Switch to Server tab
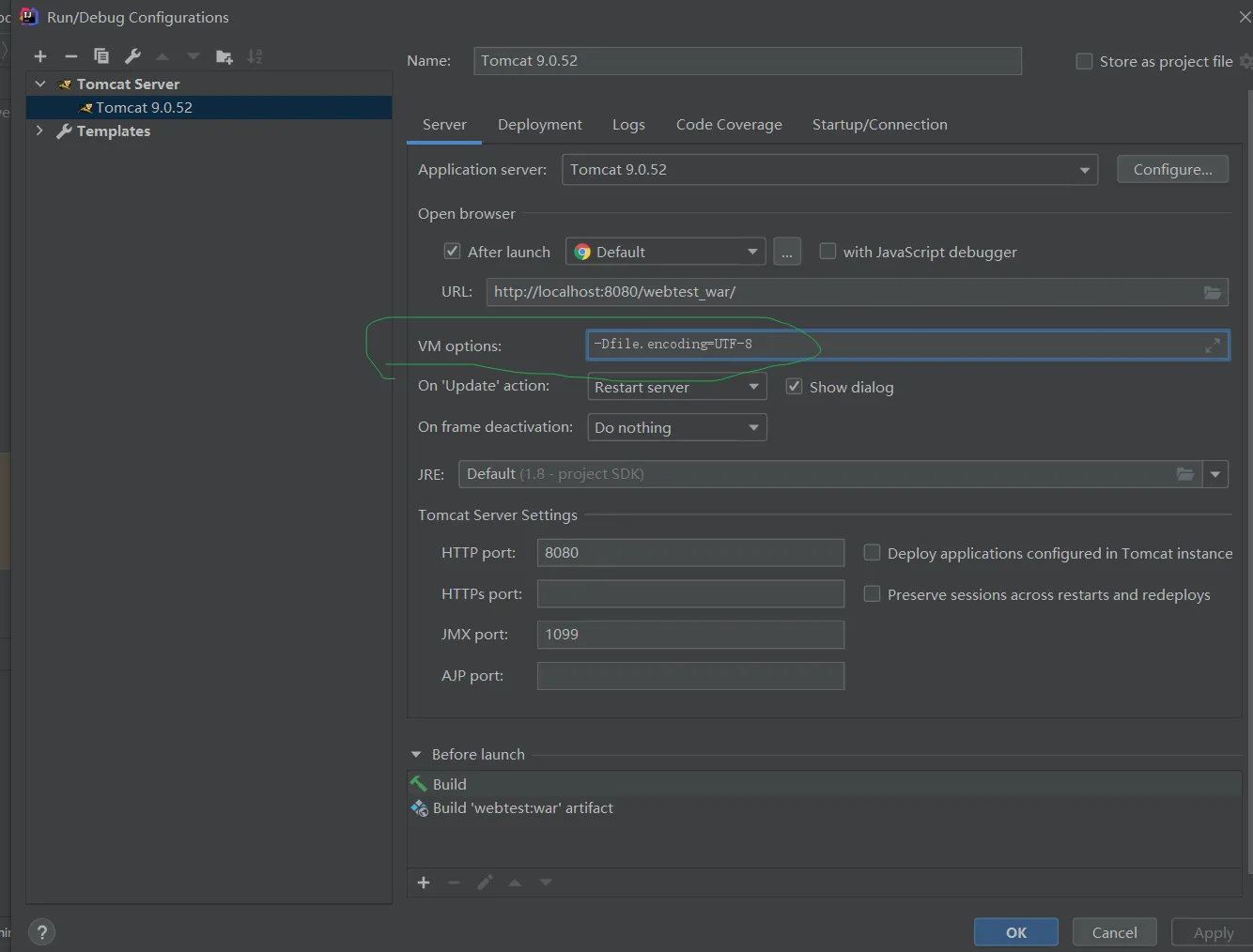Image resolution: width=1253 pixels, height=952 pixels. [444, 124]
